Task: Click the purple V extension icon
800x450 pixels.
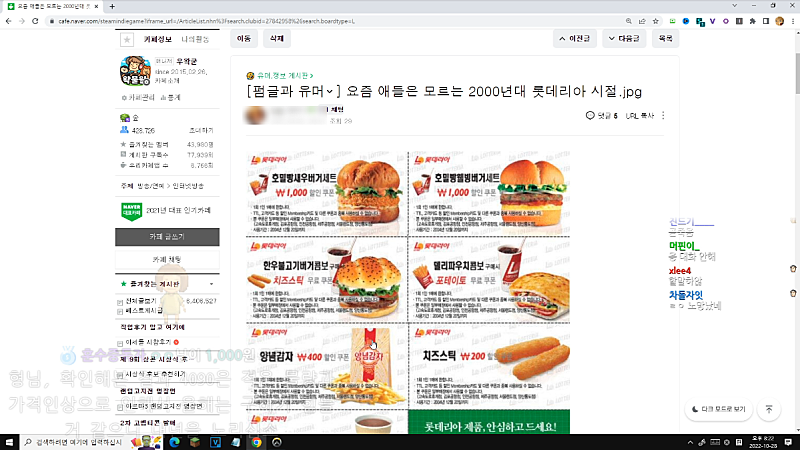Action: [712, 21]
